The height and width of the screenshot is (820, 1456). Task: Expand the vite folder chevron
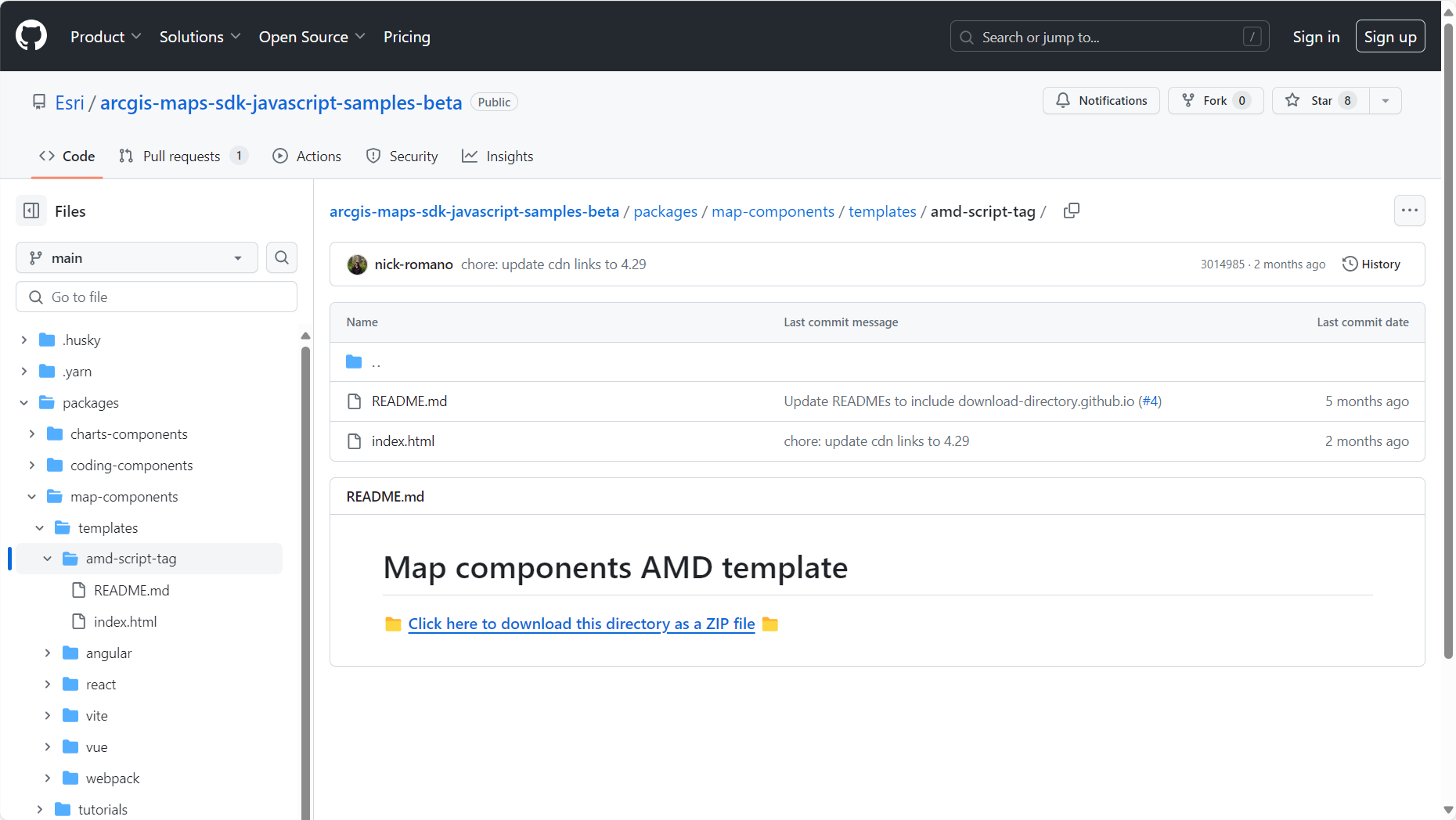(47, 715)
